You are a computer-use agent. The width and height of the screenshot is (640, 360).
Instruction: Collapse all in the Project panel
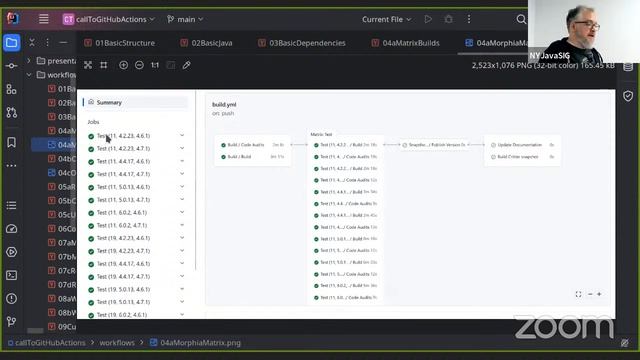click(x=32, y=42)
